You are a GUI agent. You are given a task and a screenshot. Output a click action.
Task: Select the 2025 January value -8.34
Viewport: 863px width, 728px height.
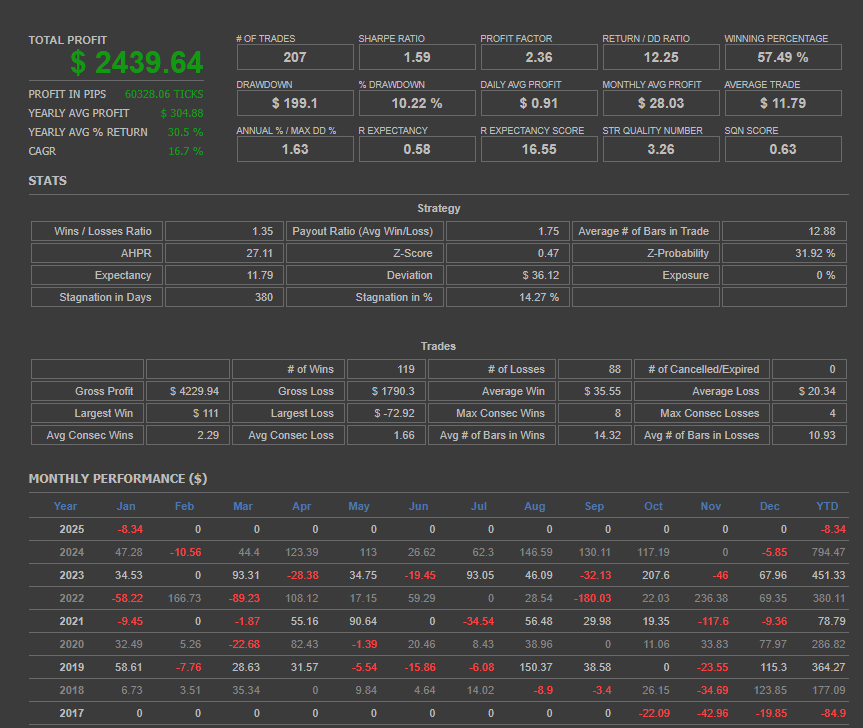tap(130, 529)
